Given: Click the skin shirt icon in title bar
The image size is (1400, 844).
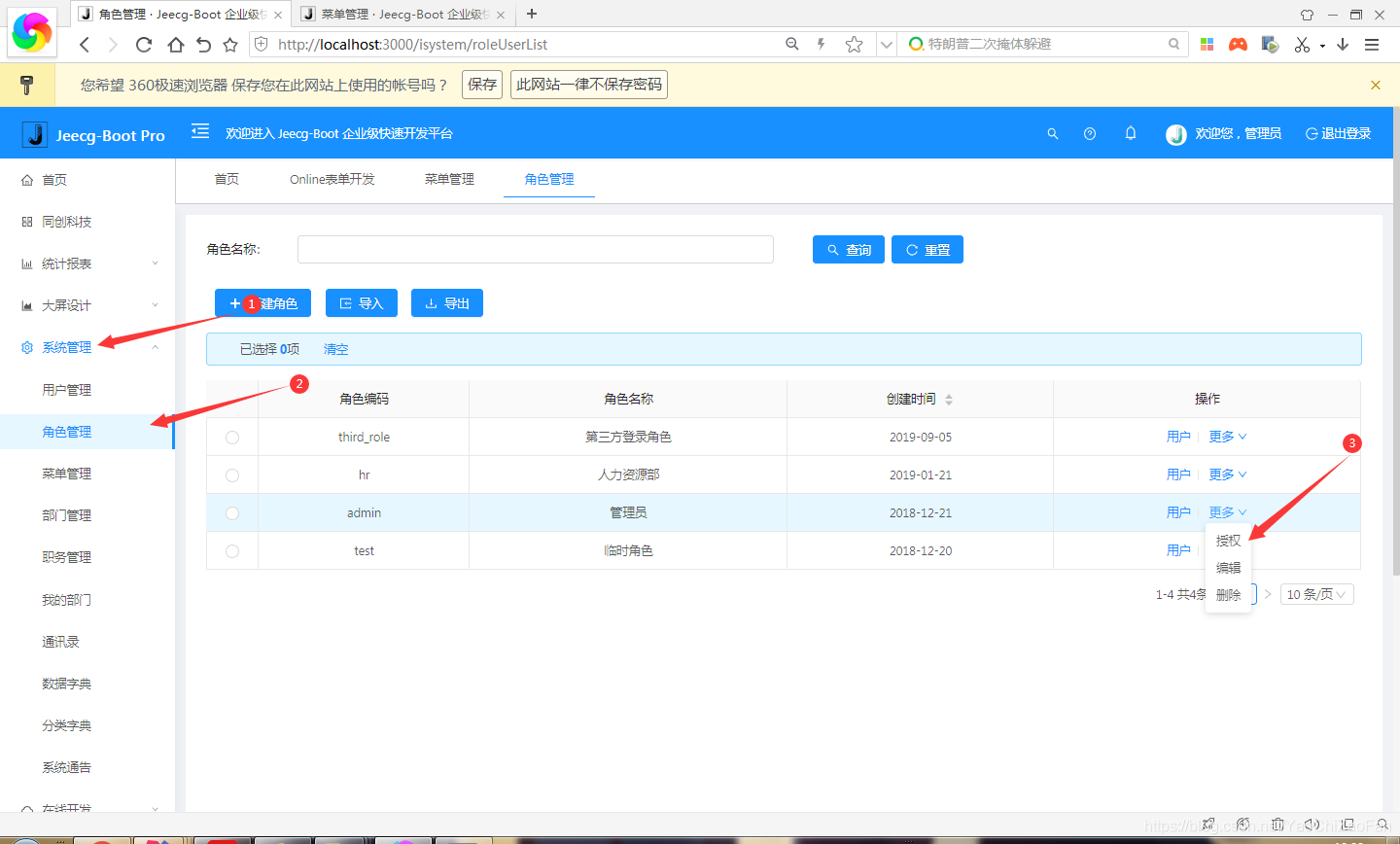Looking at the screenshot, I should coord(1307,15).
